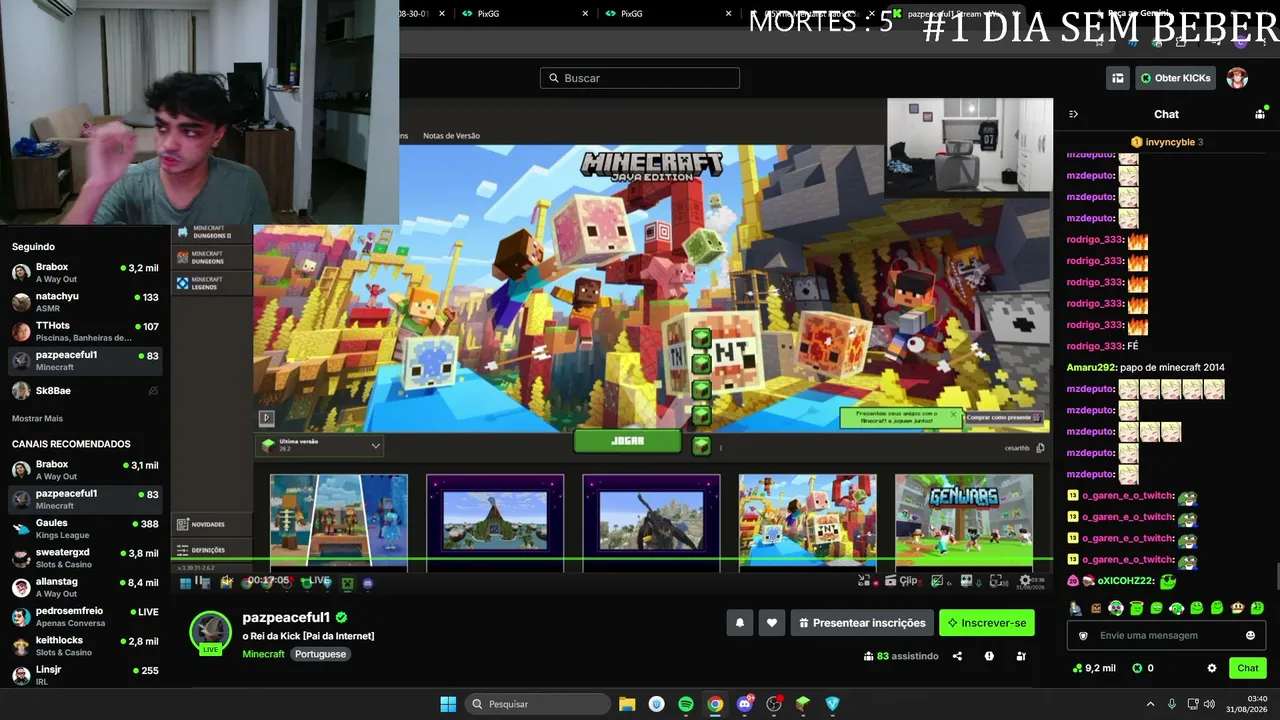Click the invyncyble gifter badge in chat
This screenshot has height=720, width=1280.
1137,142
